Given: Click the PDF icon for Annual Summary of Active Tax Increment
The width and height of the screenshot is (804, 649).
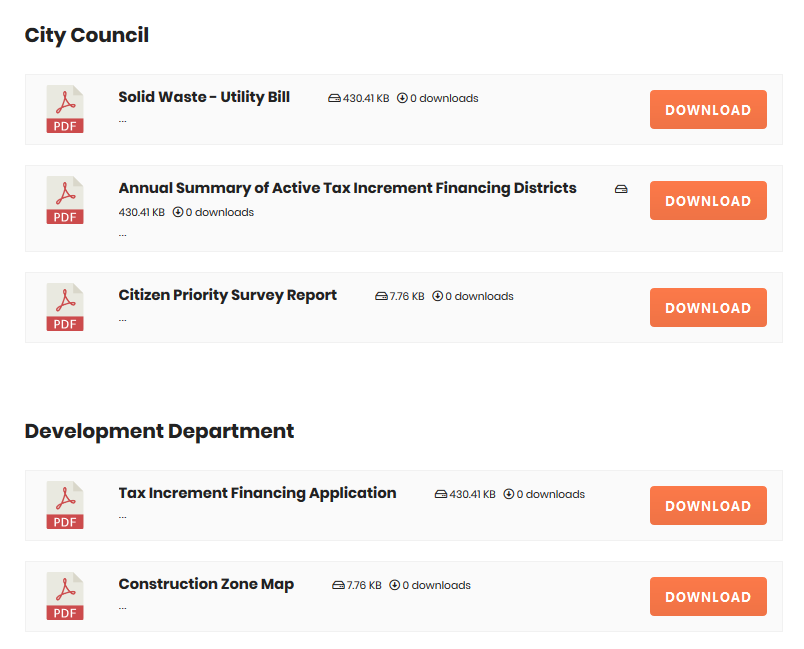Looking at the screenshot, I should 65,200.
